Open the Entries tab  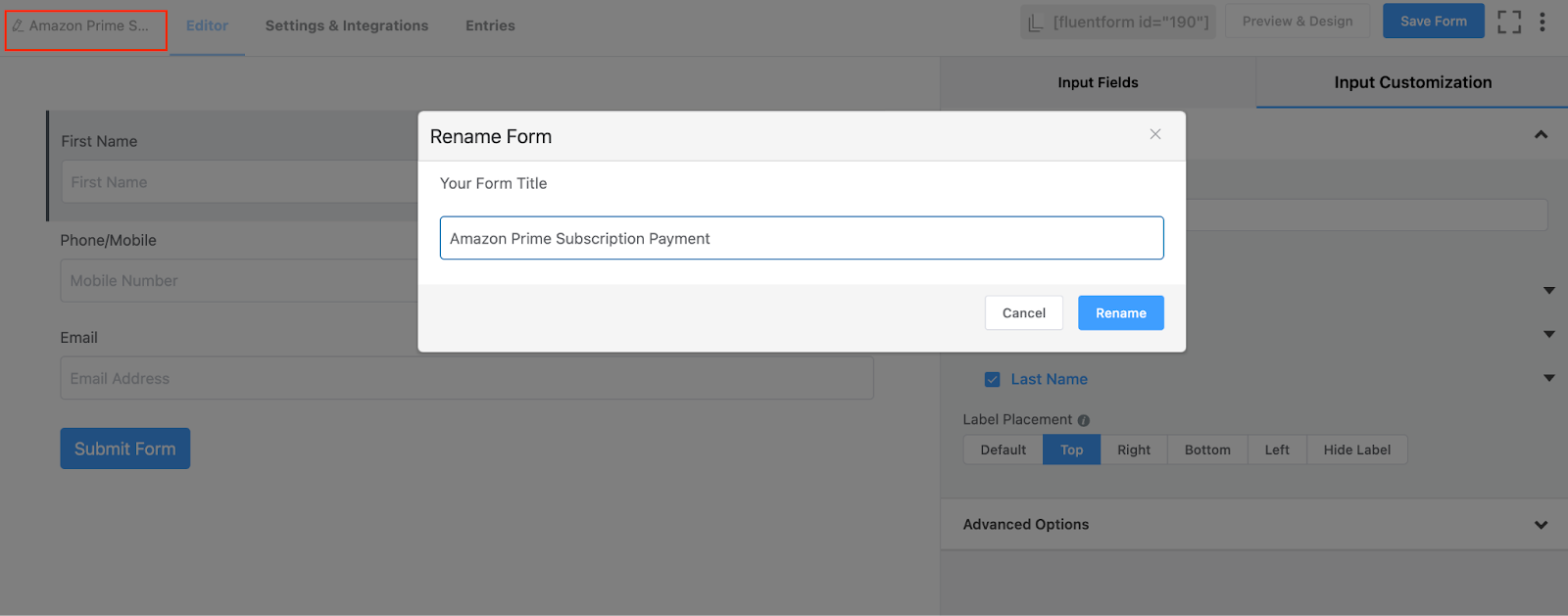point(490,25)
